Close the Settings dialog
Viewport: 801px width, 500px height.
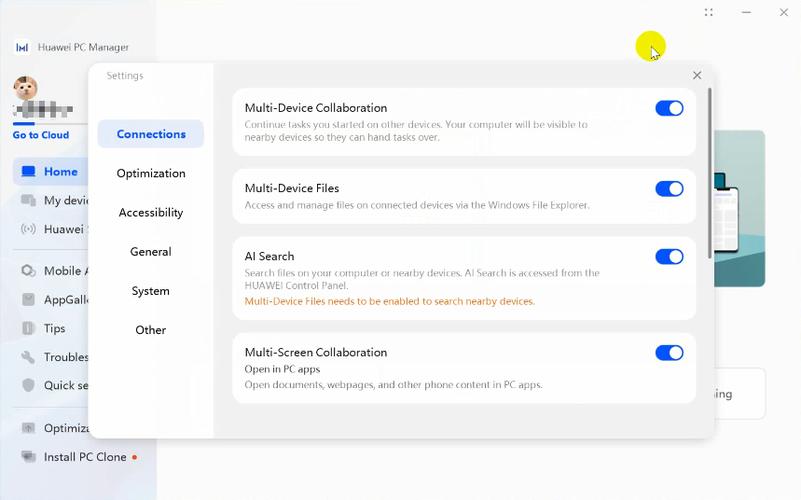pos(697,76)
